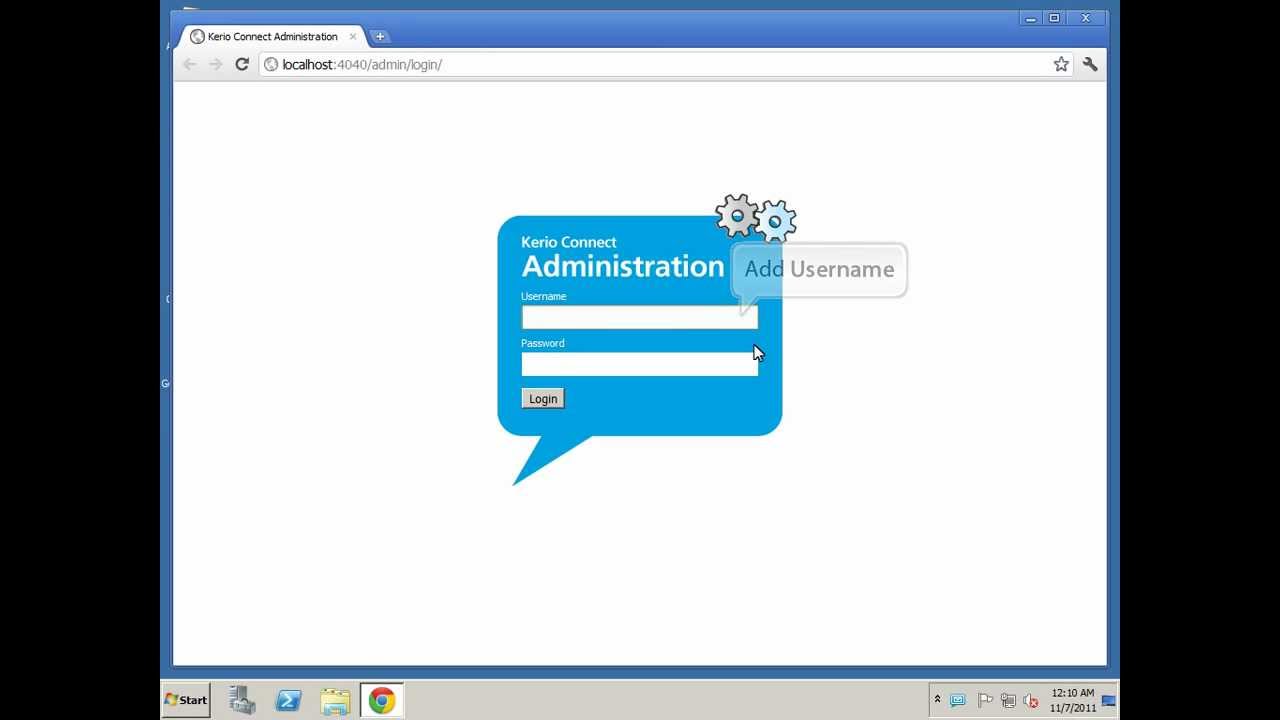
Task: Bookmark this page with the star icon
Action: 1061,64
